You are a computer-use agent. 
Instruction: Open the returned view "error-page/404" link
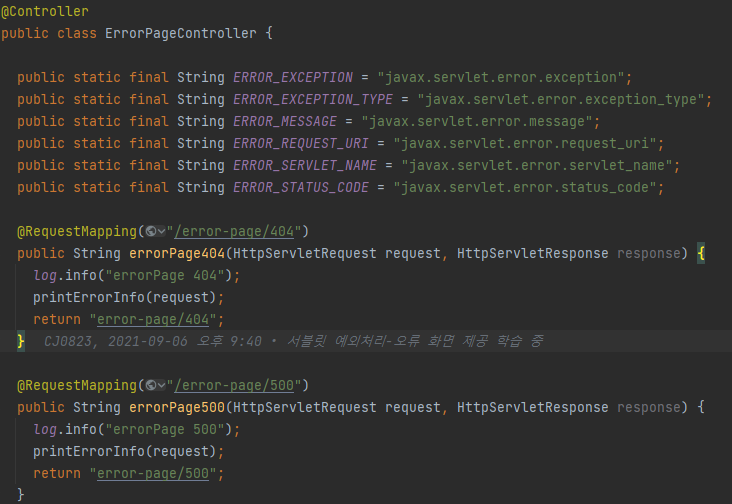(153, 320)
